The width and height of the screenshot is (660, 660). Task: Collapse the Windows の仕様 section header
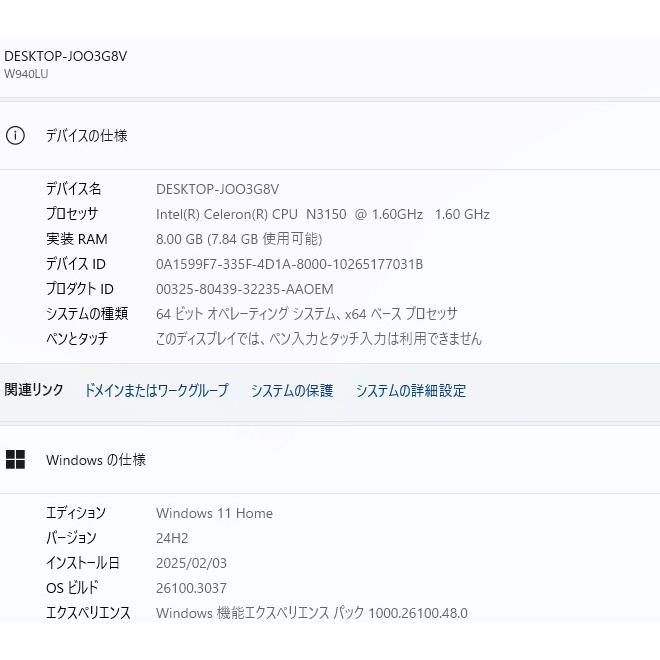click(x=96, y=460)
